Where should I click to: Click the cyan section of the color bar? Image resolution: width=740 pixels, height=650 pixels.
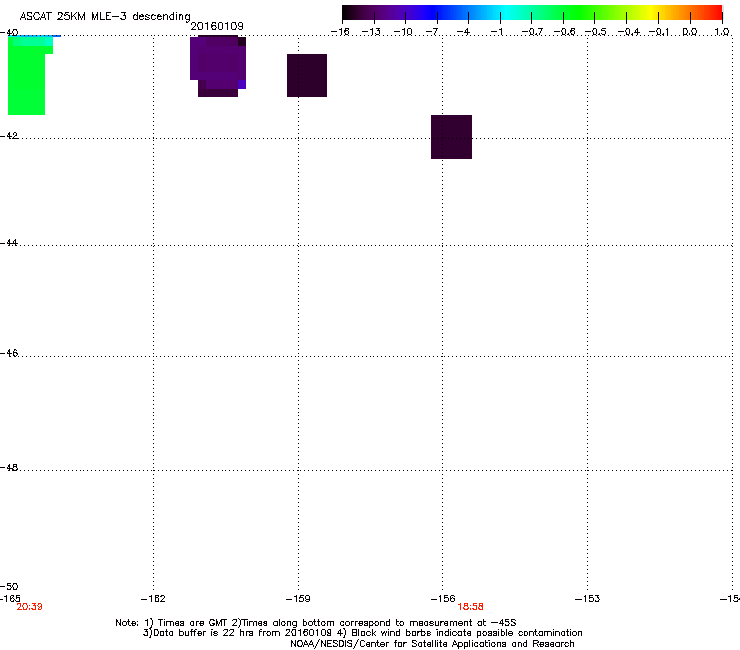(505, 13)
